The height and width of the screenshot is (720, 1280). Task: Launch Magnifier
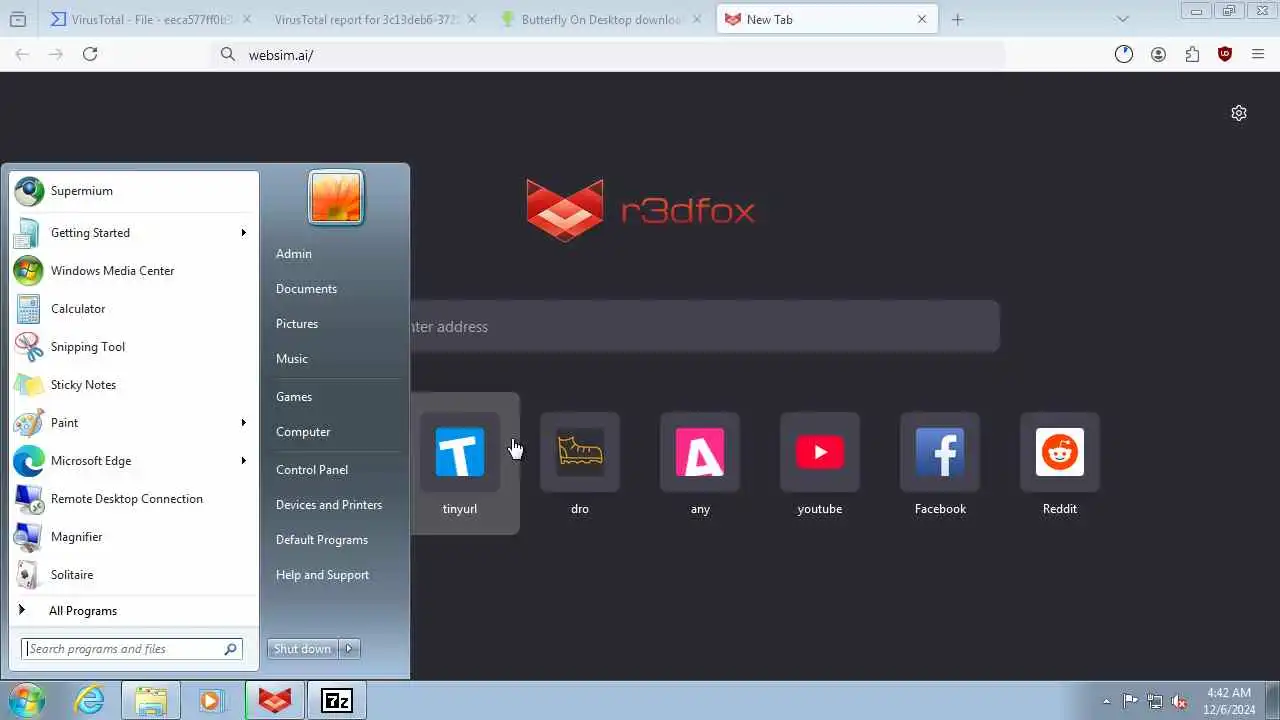tap(134, 537)
